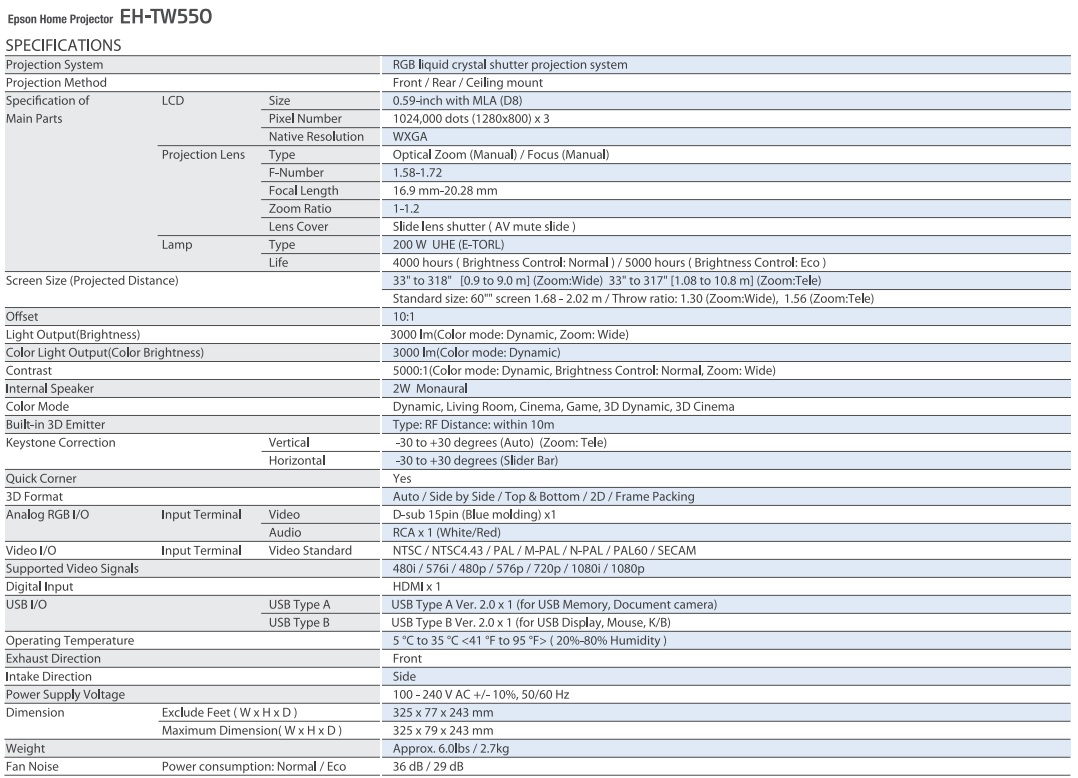Click 'Type: RF Distance: within 10m'
Image resolution: width=1078 pixels, height=778 pixels.
coord(473,425)
